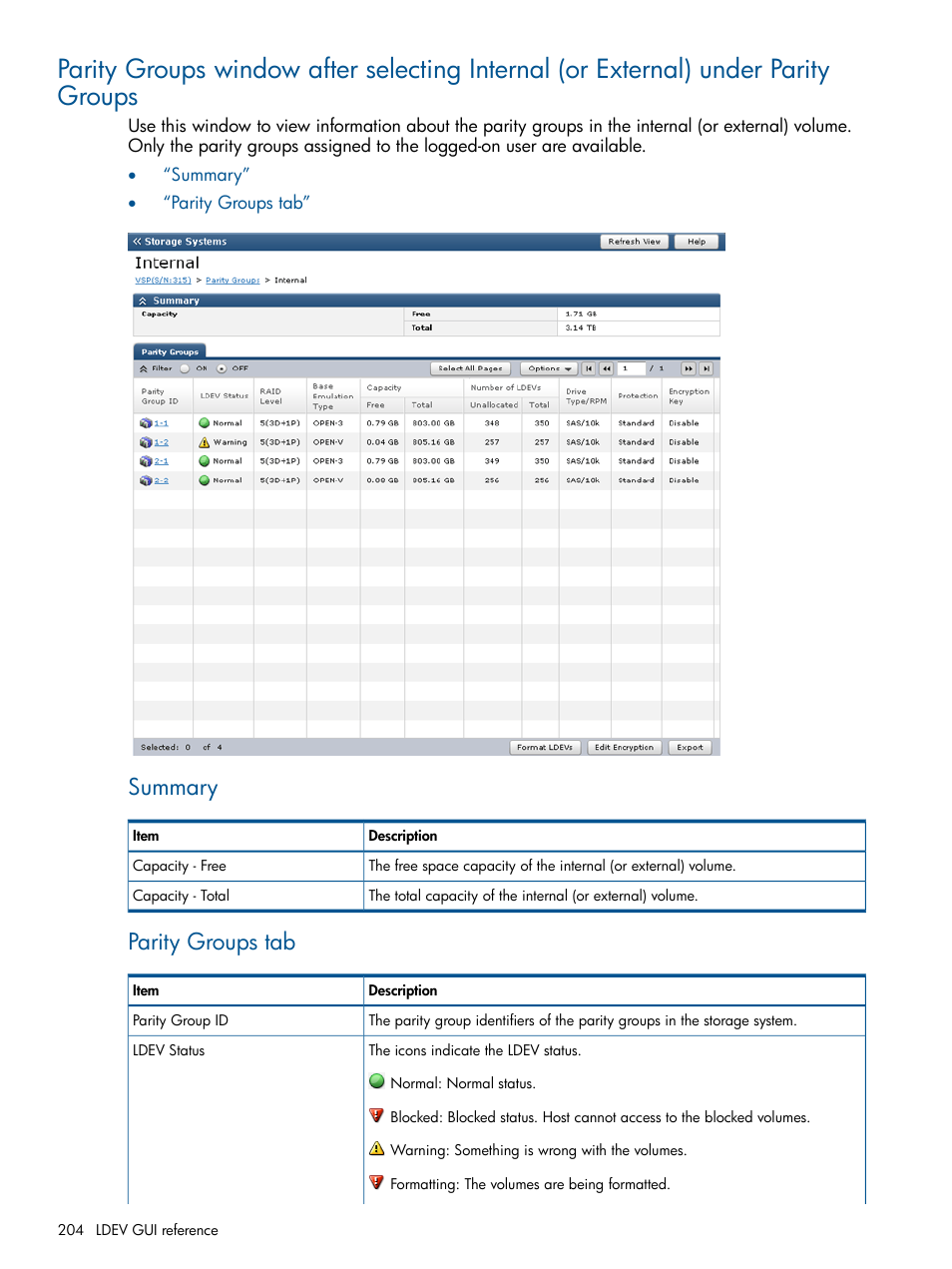Sort by the LDEV Status column header
Image resolution: width=952 pixels, height=1269 pixels.
coord(224,395)
